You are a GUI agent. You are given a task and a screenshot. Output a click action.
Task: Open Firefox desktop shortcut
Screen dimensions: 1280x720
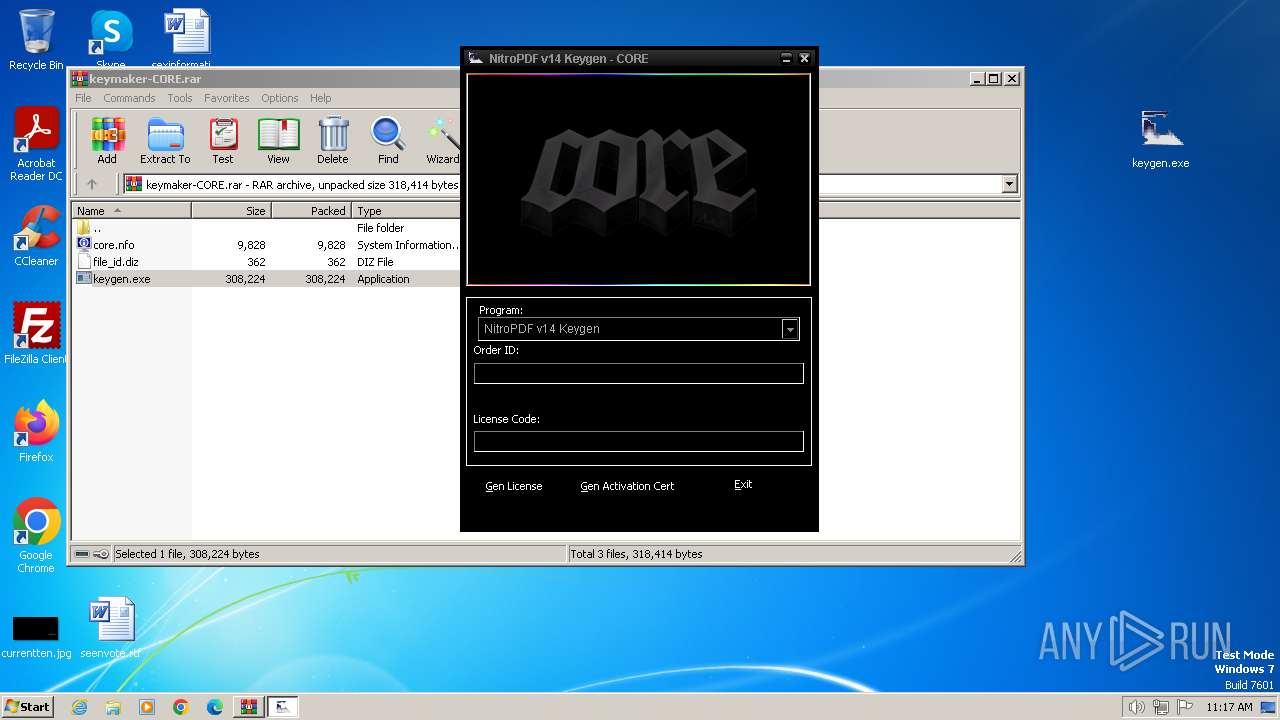36,432
